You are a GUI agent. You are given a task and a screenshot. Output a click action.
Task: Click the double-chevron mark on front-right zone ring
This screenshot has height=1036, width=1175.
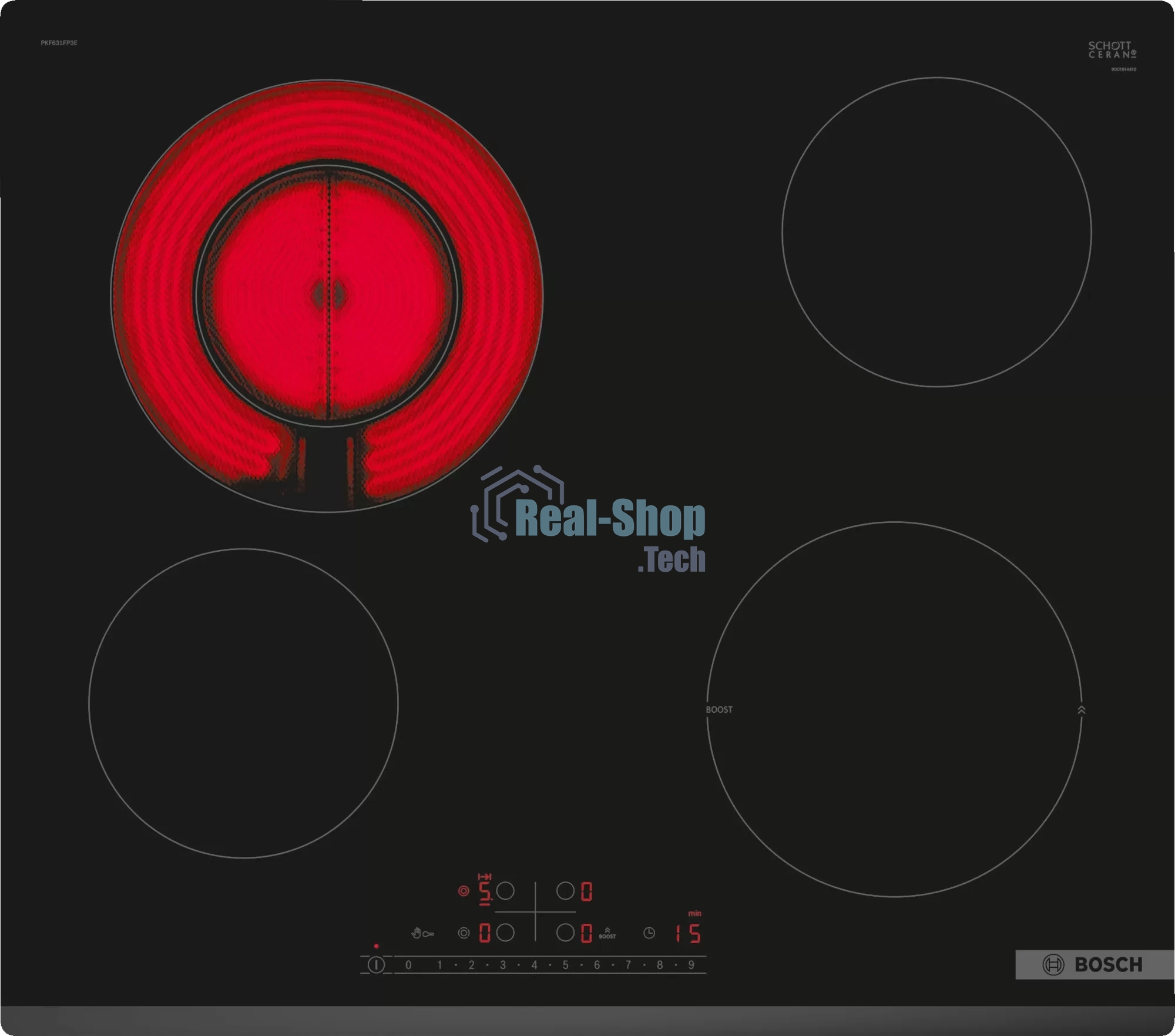pyautogui.click(x=1082, y=710)
